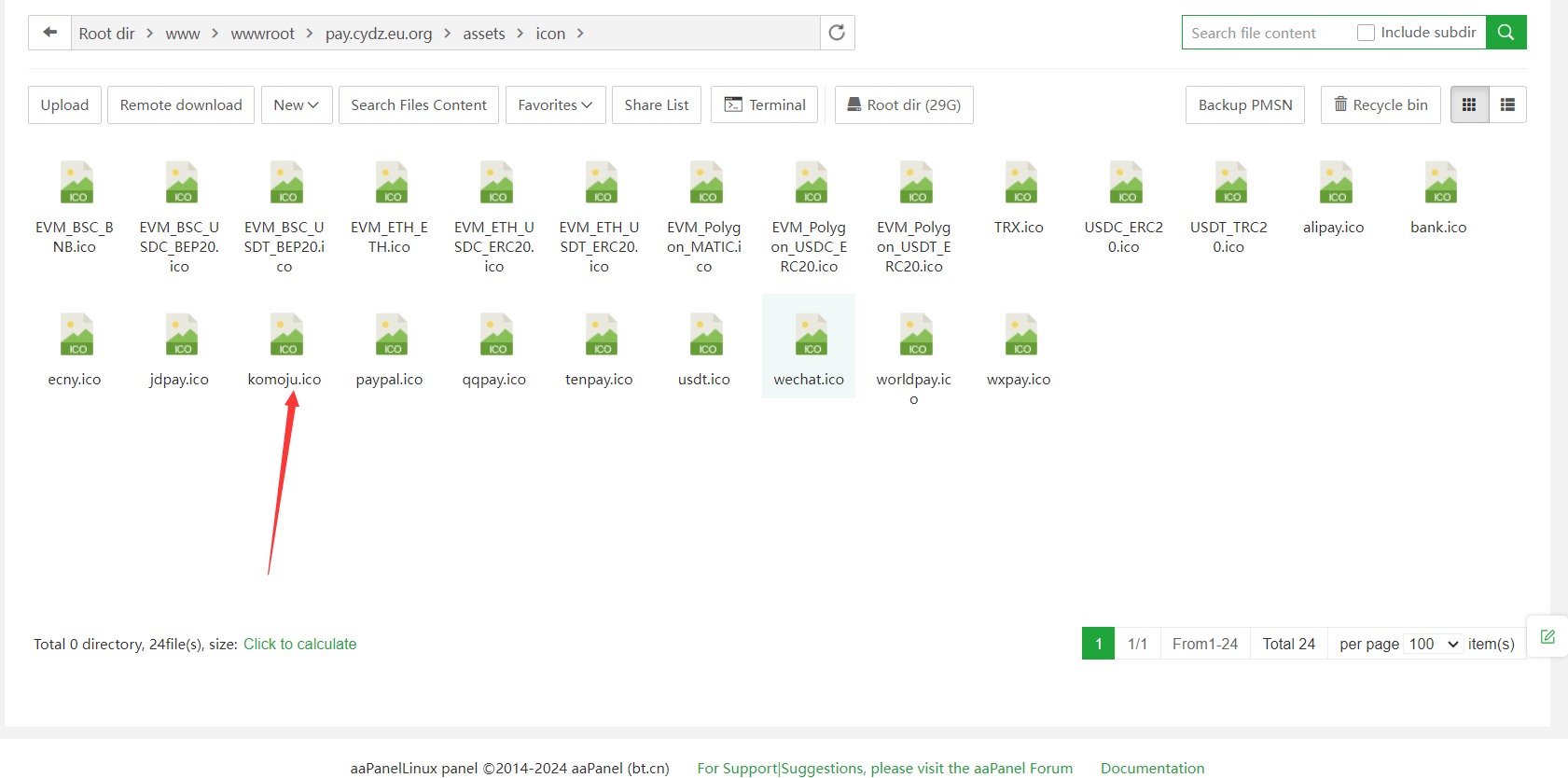The image size is (1568, 778).
Task: Expand the New dropdown menu
Action: click(x=297, y=104)
